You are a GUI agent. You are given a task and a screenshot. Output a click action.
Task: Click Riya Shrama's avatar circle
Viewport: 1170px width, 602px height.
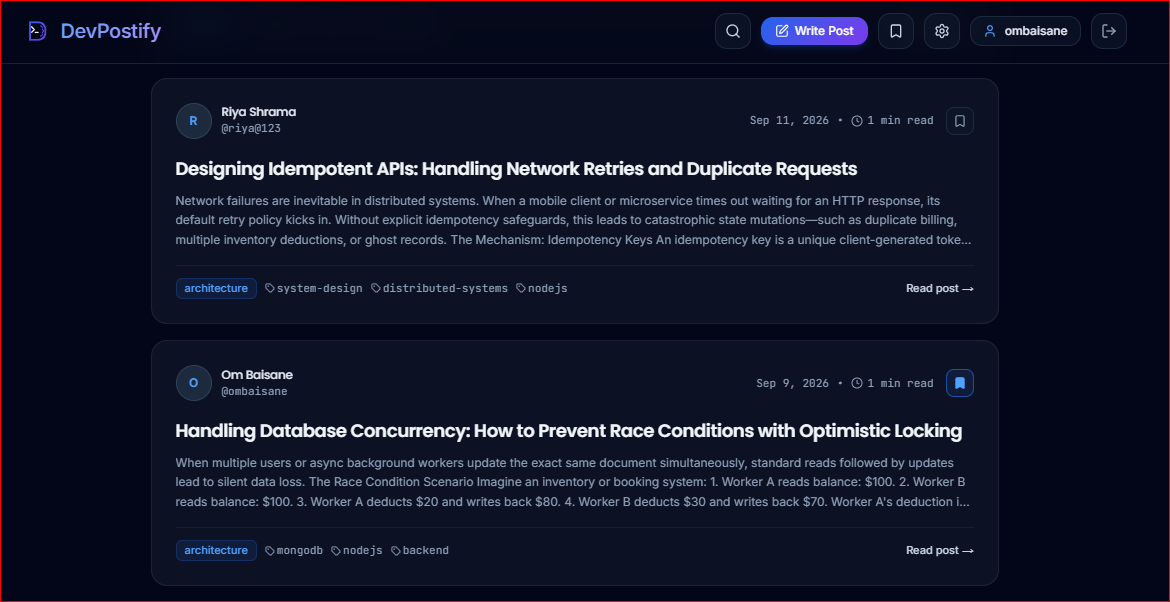pyautogui.click(x=194, y=121)
